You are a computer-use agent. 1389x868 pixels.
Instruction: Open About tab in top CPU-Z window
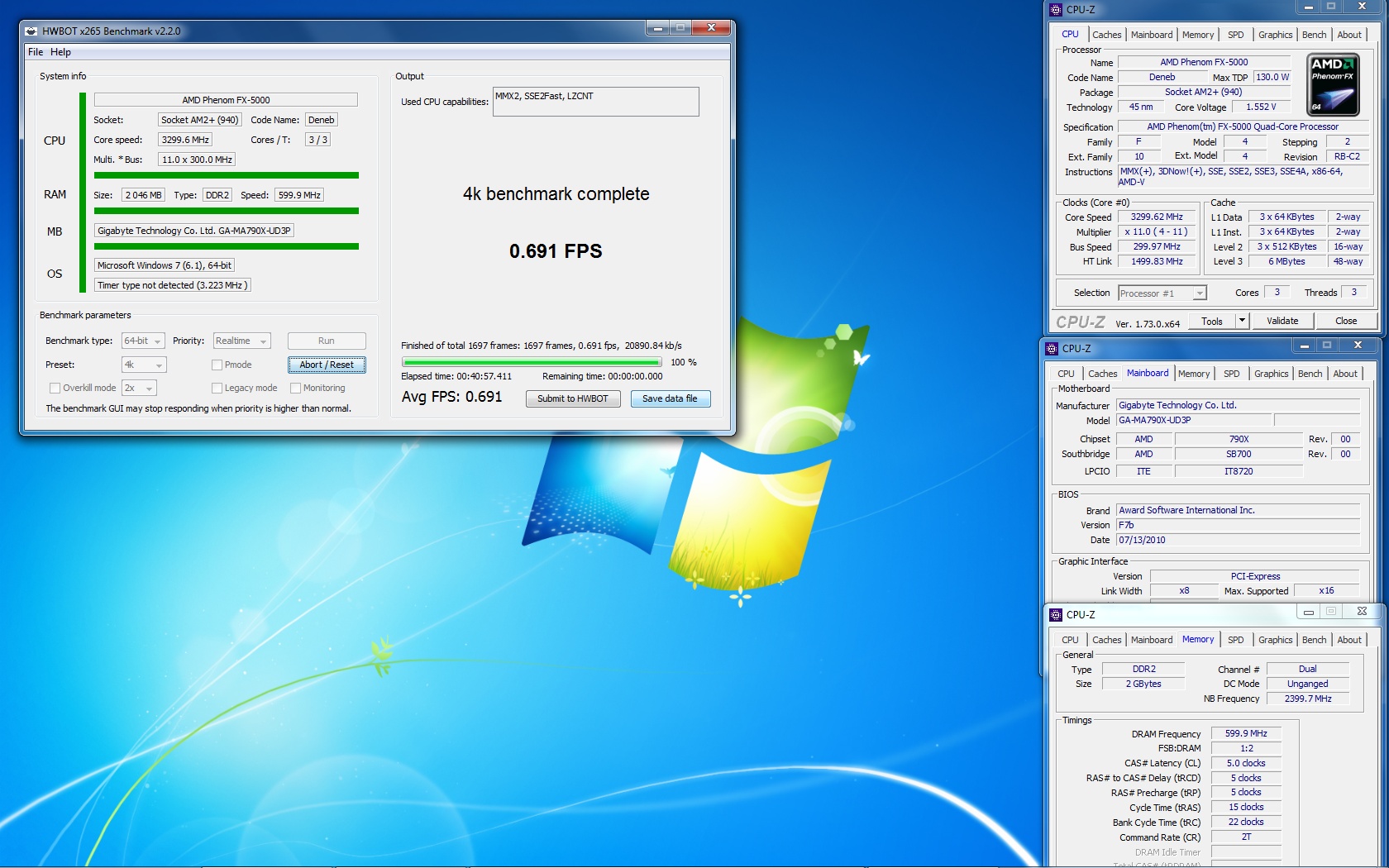(1349, 35)
